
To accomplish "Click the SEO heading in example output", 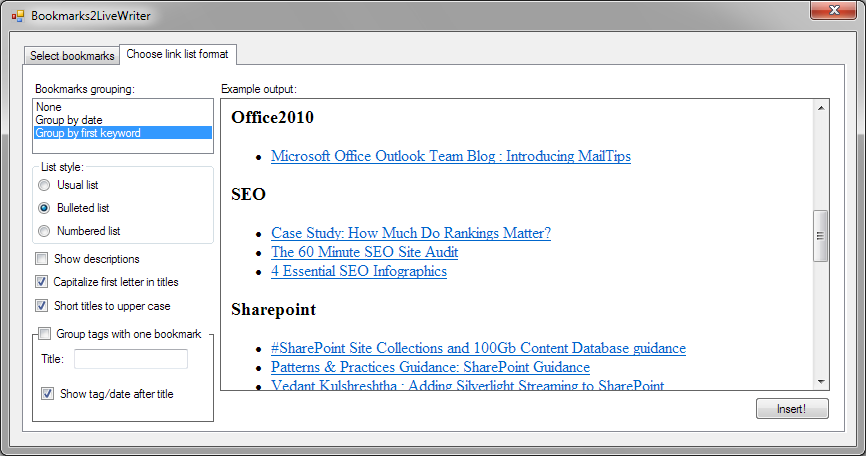I will 249,194.
